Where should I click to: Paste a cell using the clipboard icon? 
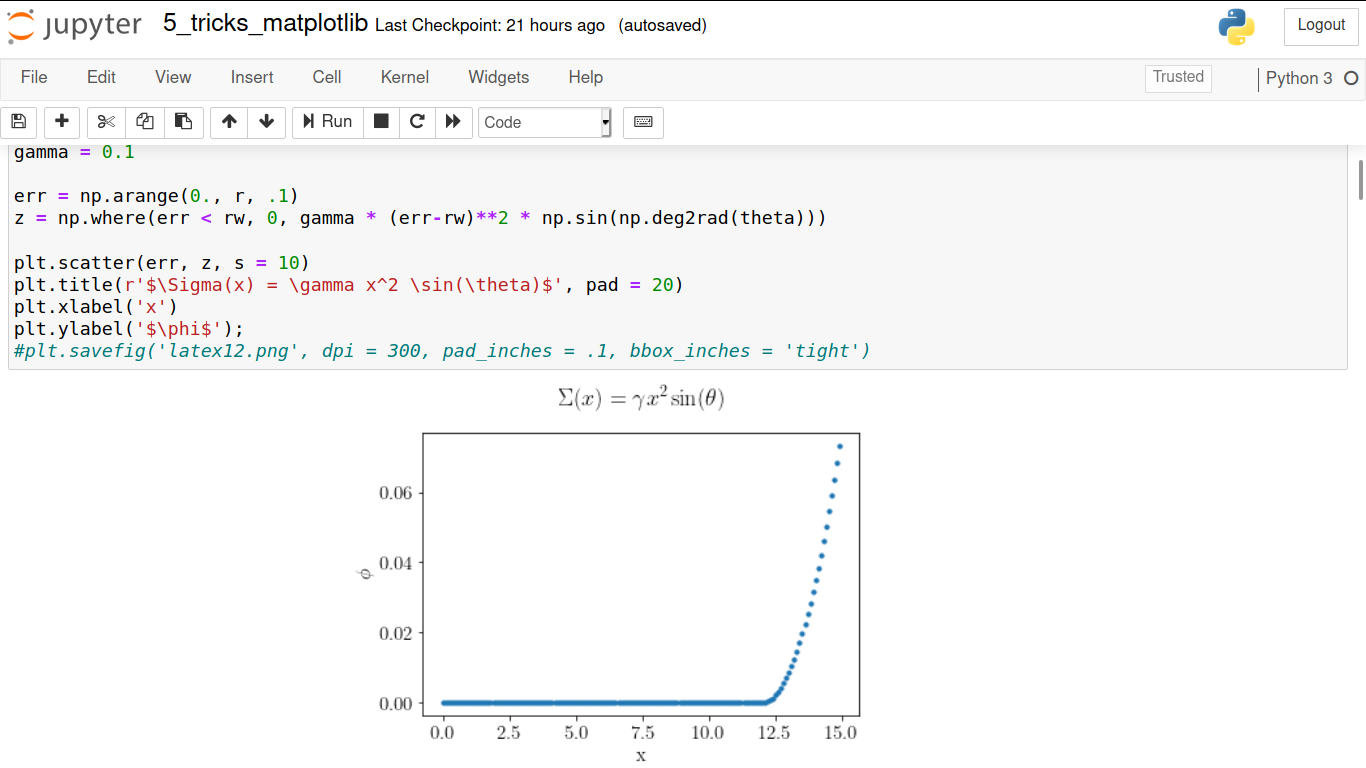click(x=183, y=122)
